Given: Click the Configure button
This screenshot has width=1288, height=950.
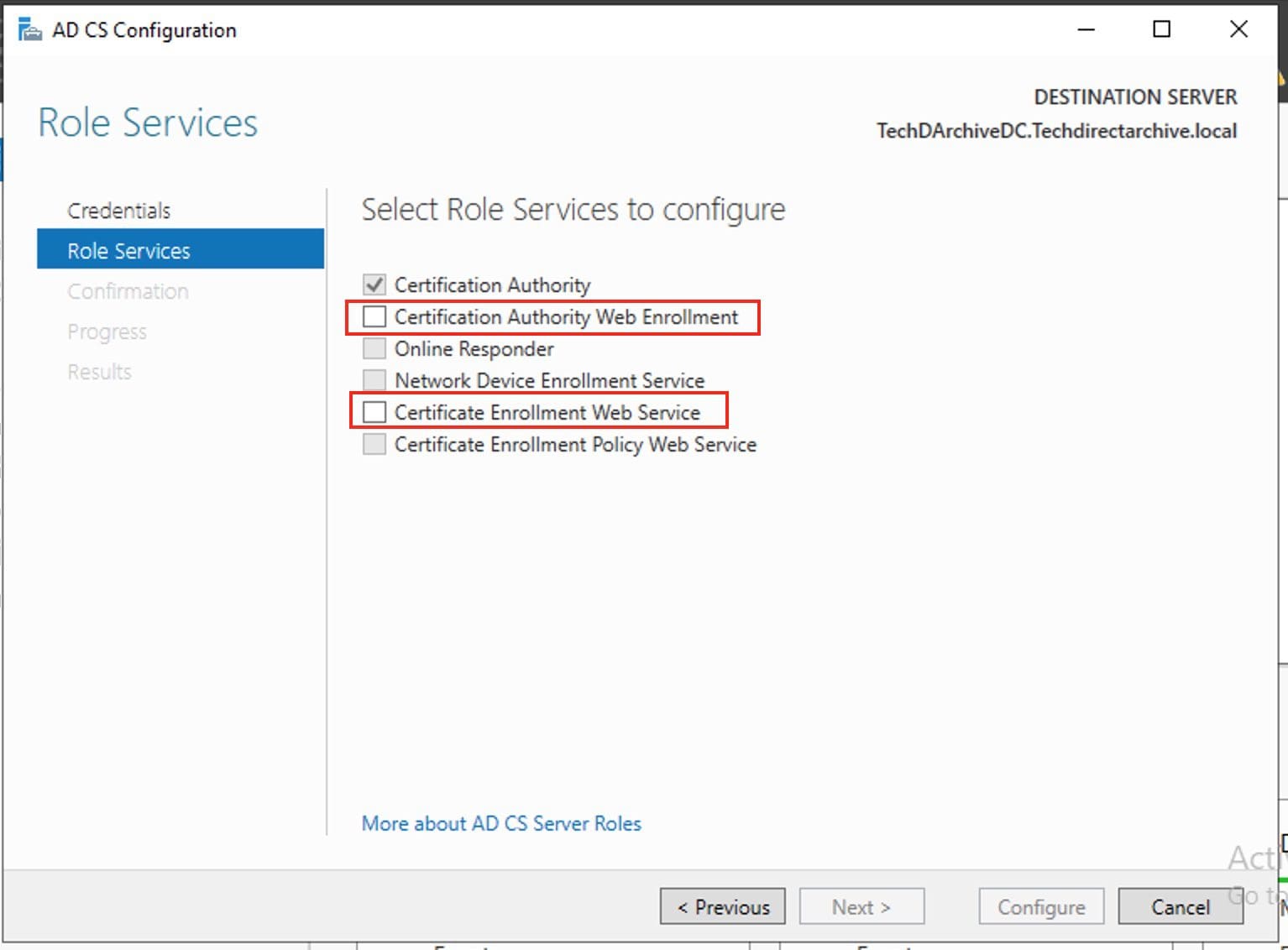Looking at the screenshot, I should click(x=1040, y=906).
